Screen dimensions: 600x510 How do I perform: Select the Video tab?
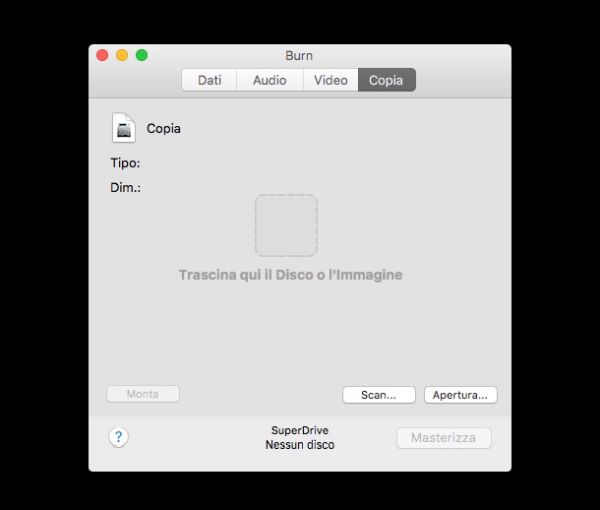point(330,80)
